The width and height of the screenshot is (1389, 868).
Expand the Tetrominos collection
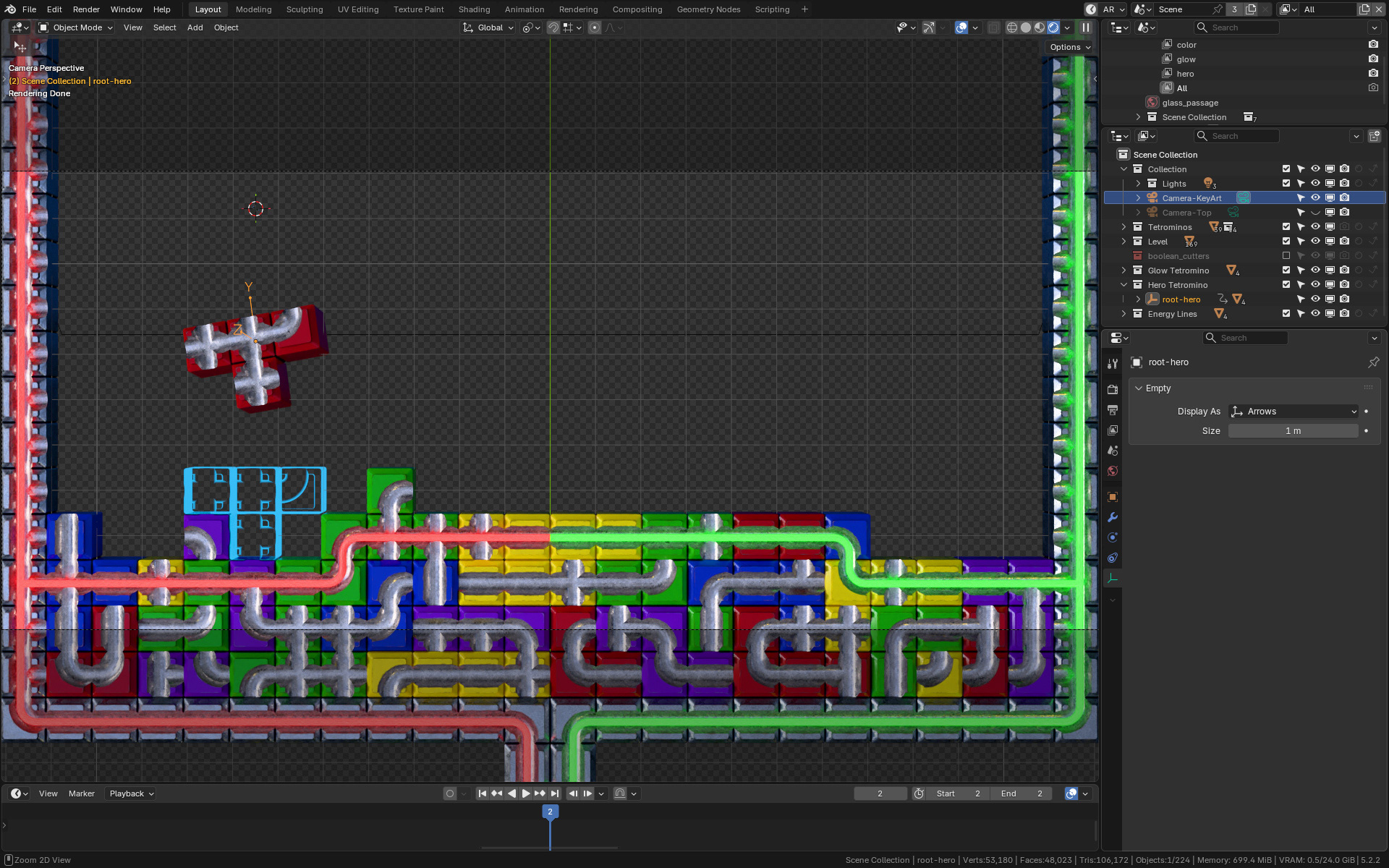pos(1123,227)
